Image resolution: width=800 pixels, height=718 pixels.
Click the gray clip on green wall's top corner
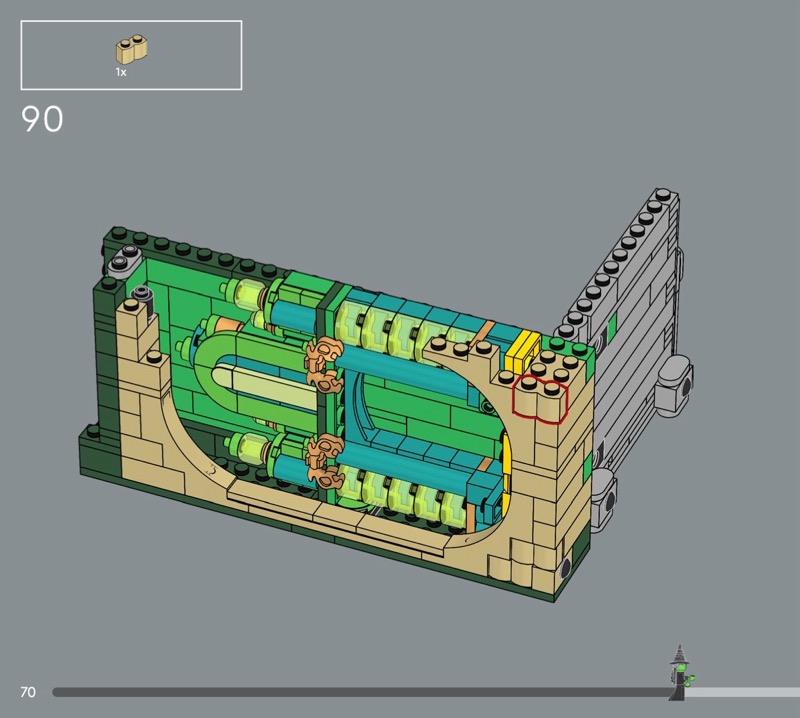pos(124,261)
